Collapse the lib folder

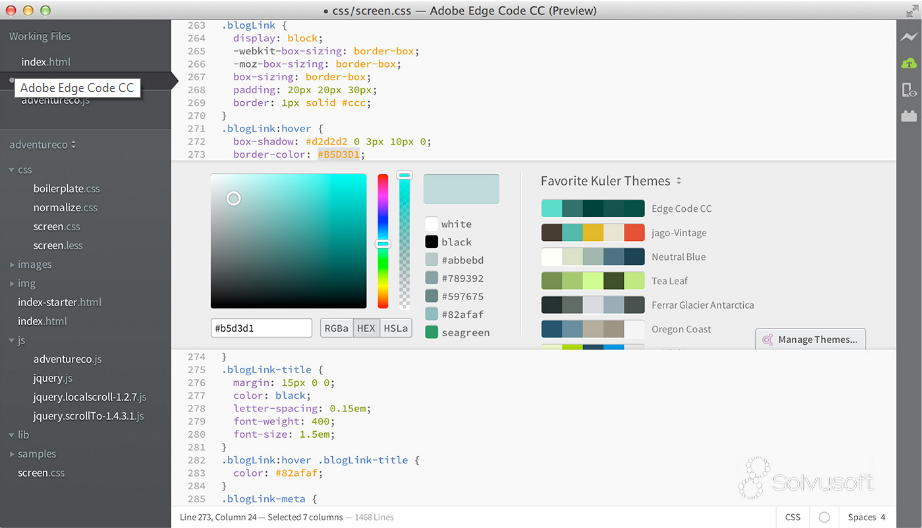(12, 435)
